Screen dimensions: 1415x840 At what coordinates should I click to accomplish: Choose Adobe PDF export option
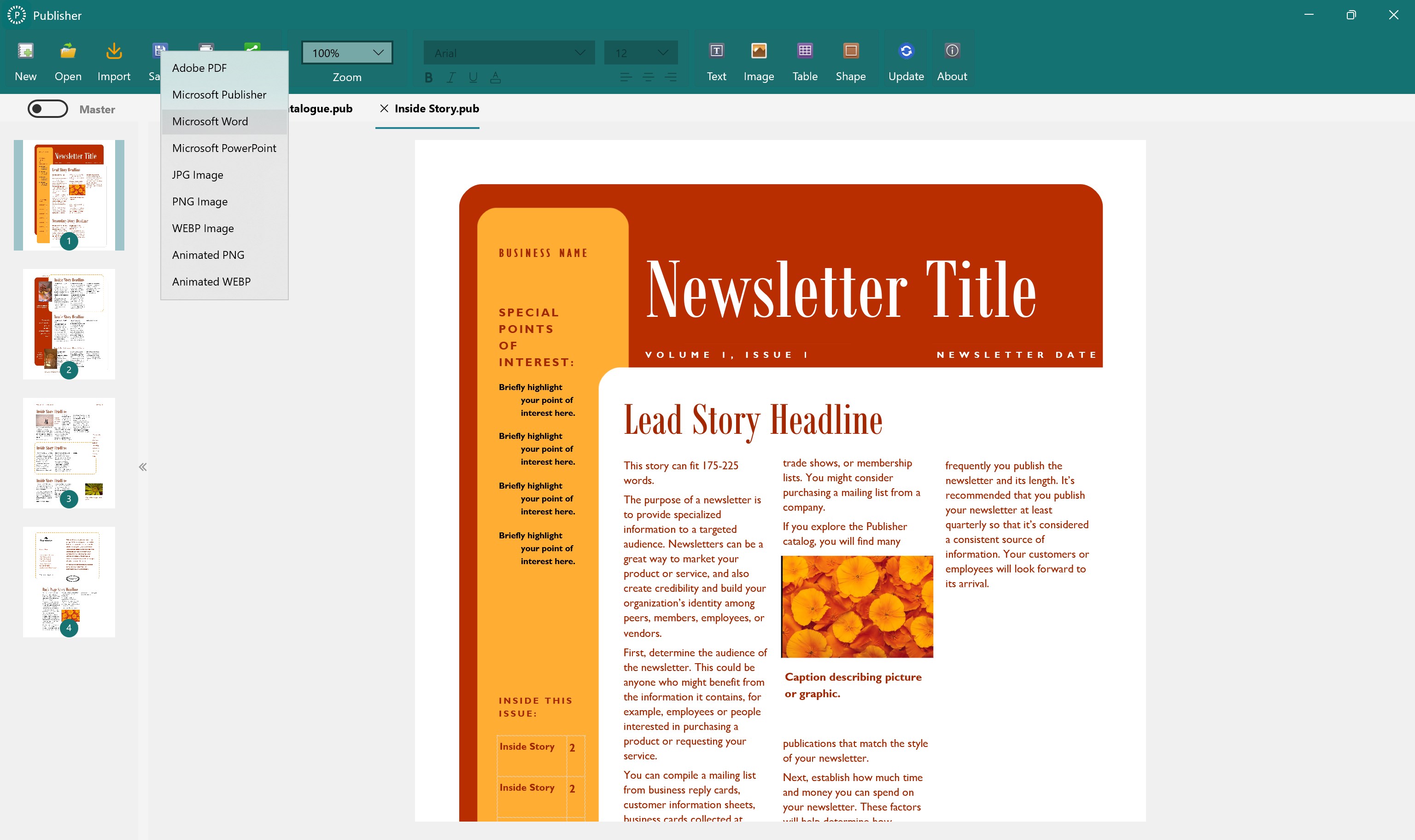click(x=199, y=67)
